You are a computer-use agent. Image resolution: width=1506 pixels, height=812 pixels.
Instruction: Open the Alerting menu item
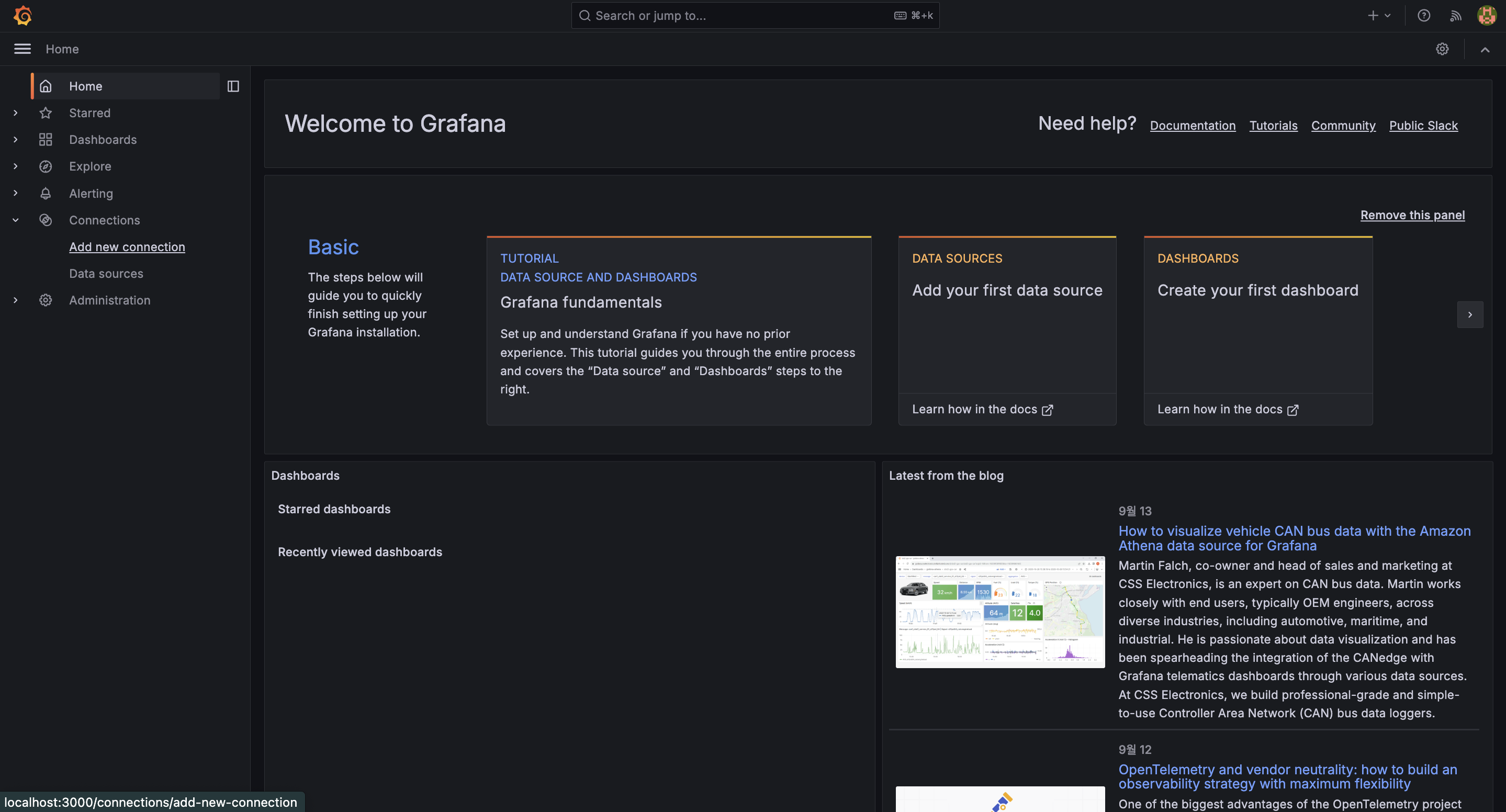pos(91,194)
